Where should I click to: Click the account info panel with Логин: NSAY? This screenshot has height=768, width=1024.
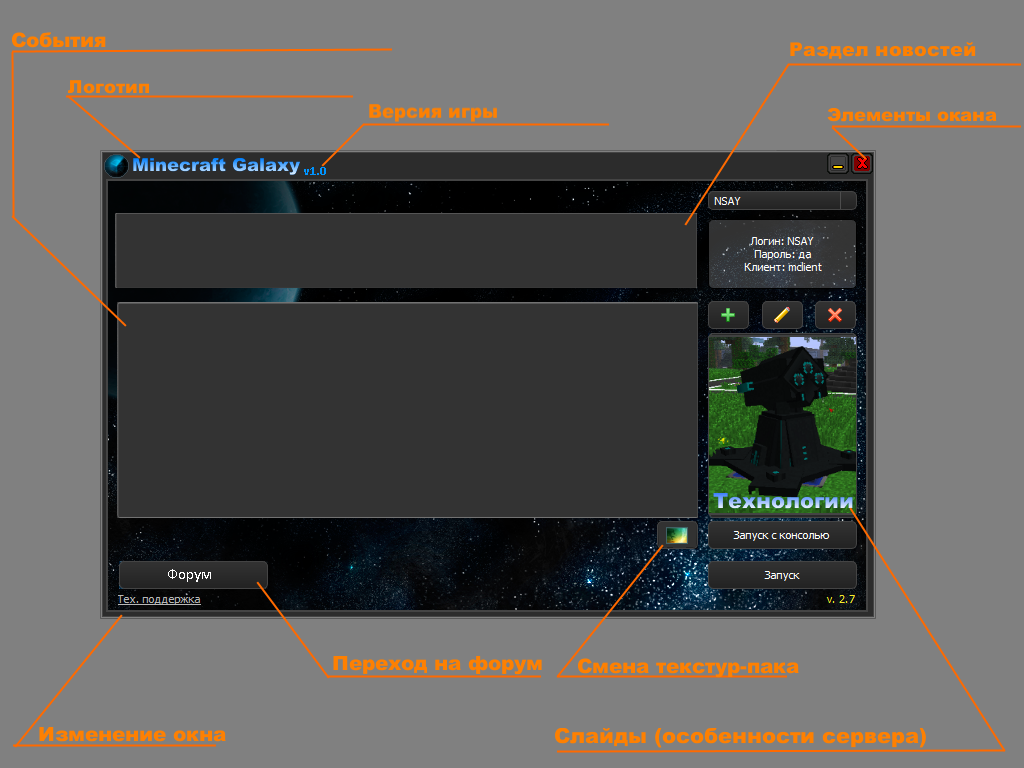pyautogui.click(x=782, y=254)
